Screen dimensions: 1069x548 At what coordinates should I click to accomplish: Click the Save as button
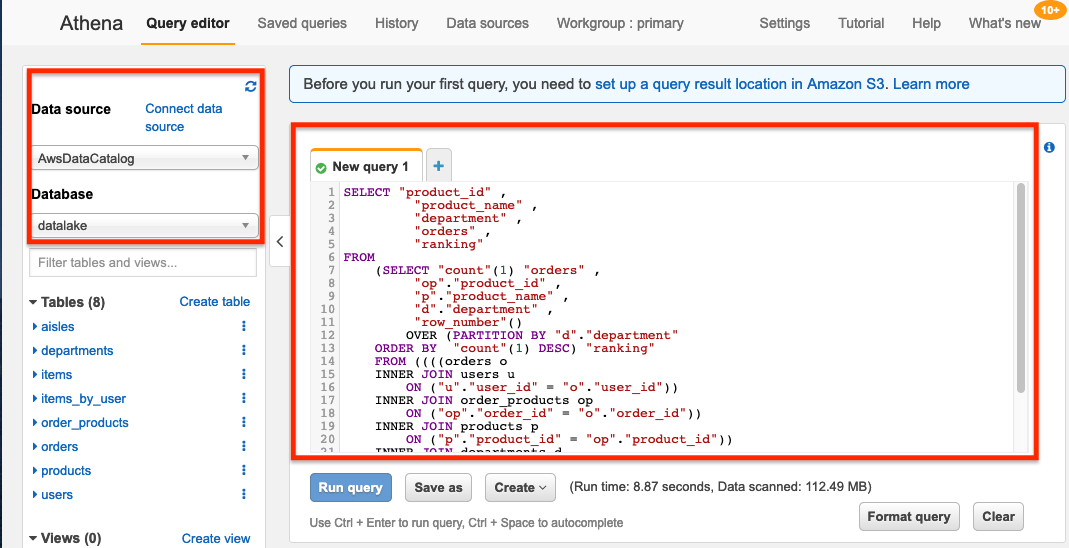[438, 487]
